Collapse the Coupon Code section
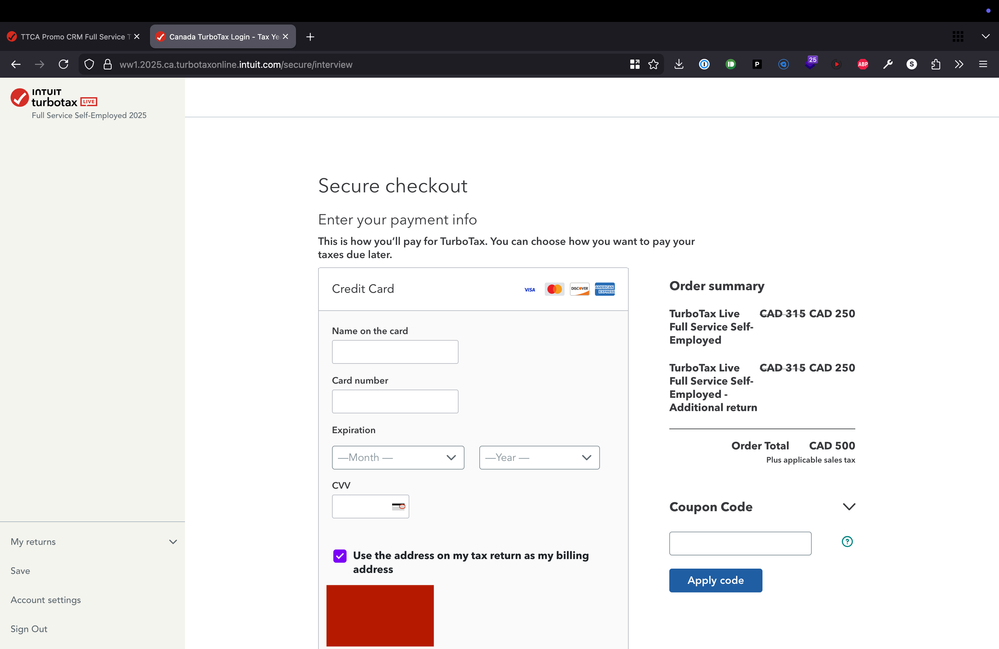Screen dimensions: 999x649 [x=849, y=507]
